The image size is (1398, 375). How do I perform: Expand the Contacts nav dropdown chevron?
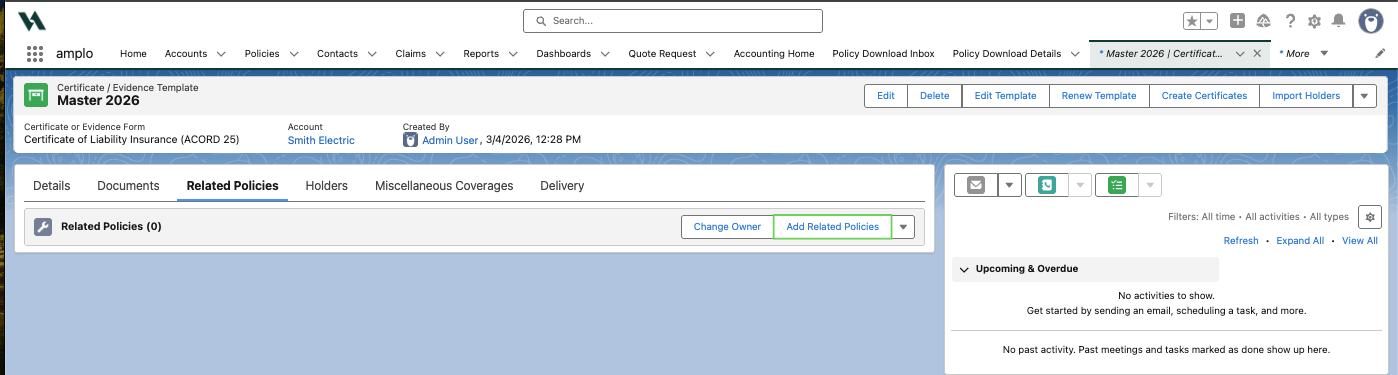coord(372,54)
